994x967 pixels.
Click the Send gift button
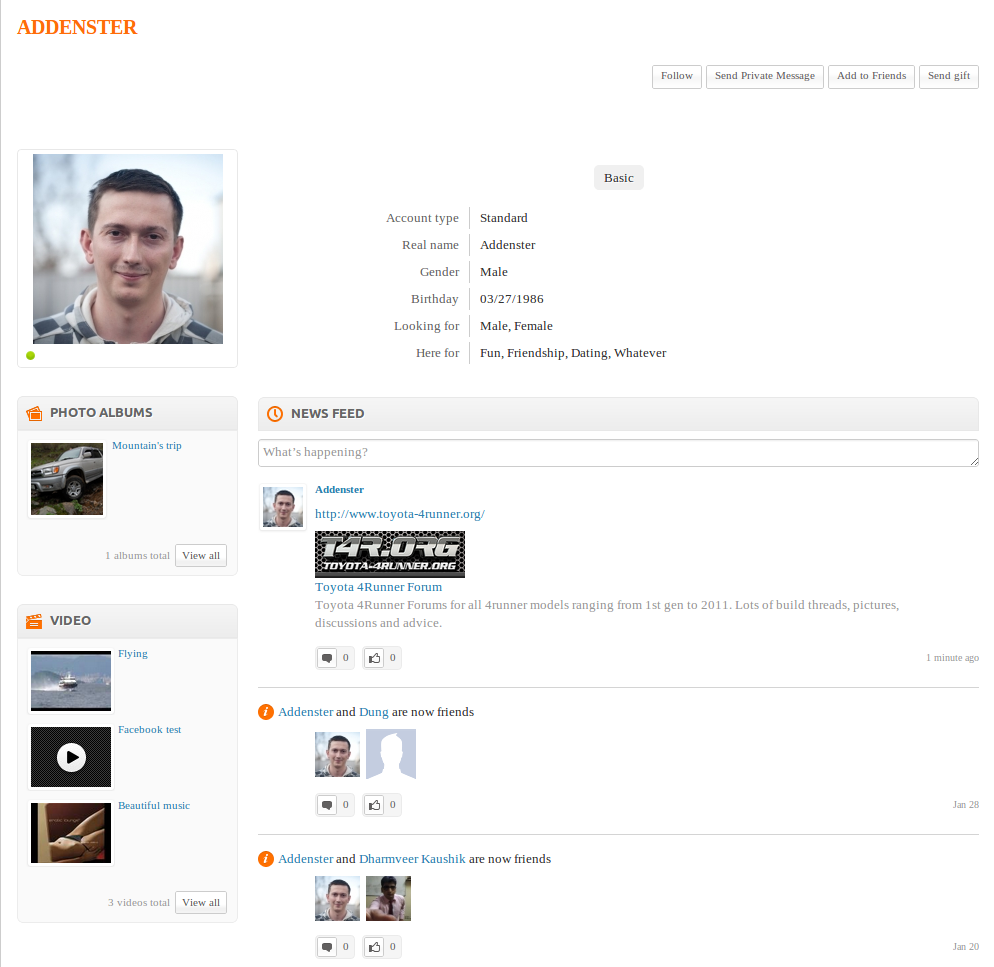[x=948, y=76]
